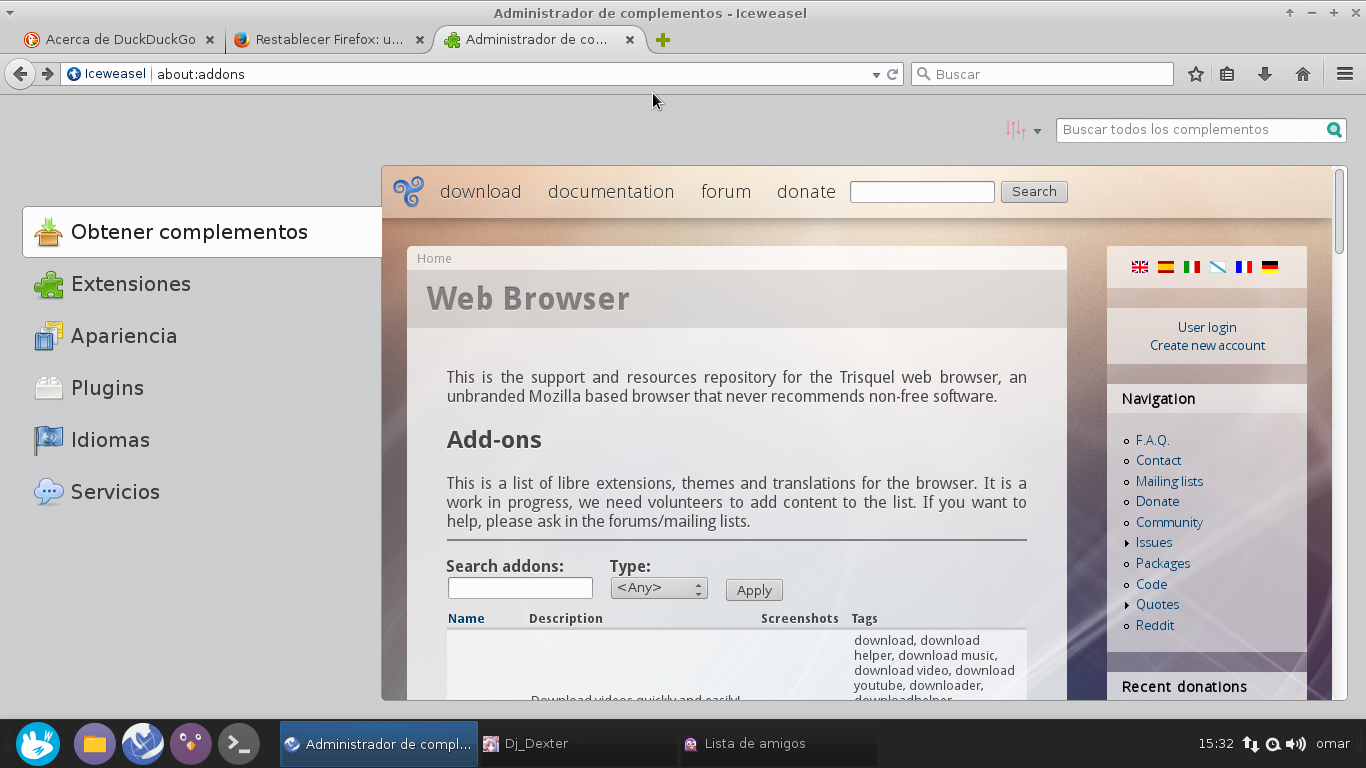Open the documentation link

tap(611, 192)
